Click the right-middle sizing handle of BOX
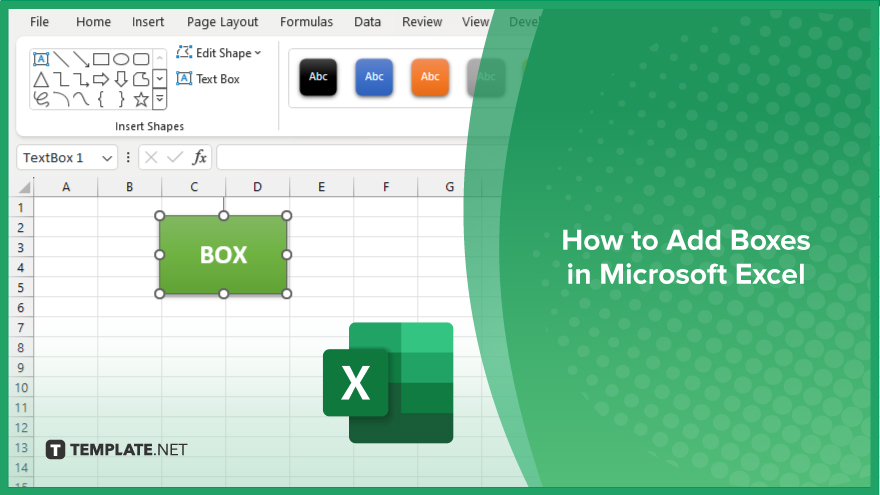This screenshot has width=880, height=495. (287, 255)
